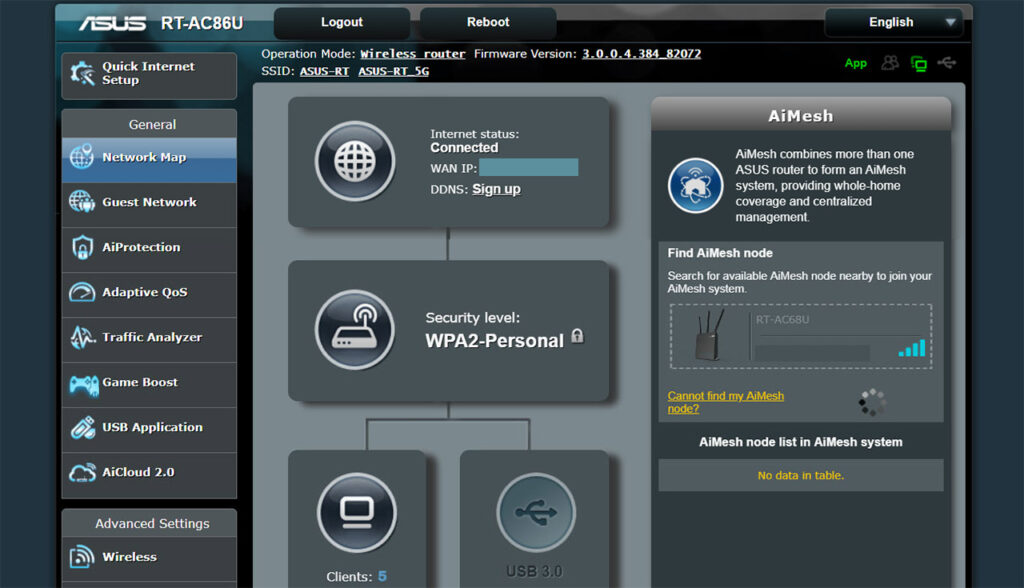Click the green wired-client status icon in header
Viewport: 1024px width, 588px height.
(919, 62)
